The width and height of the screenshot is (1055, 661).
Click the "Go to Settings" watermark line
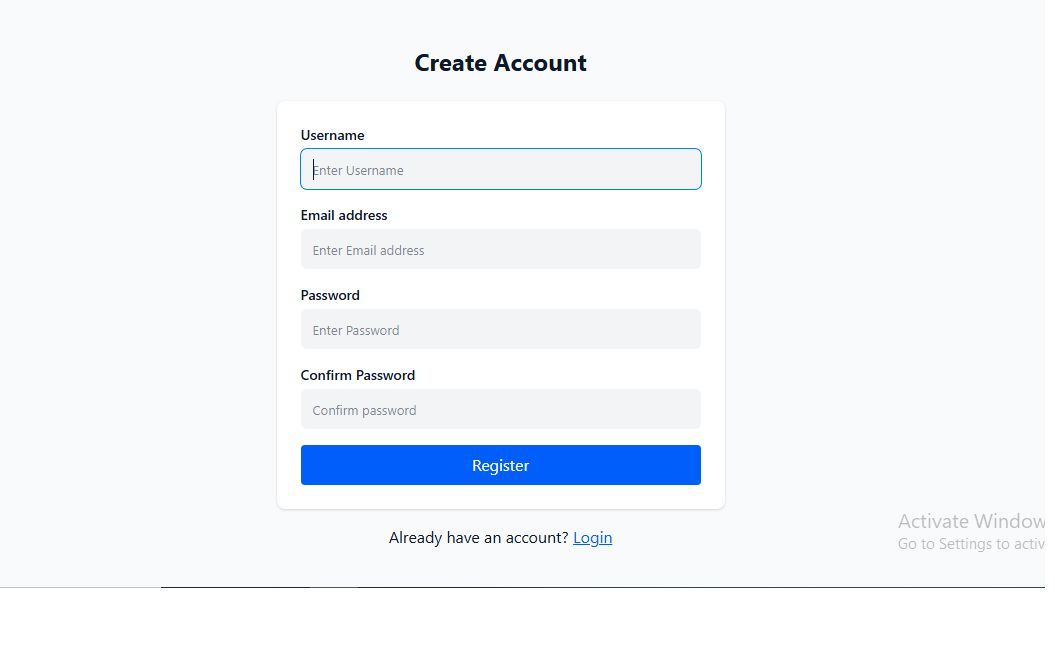970,544
